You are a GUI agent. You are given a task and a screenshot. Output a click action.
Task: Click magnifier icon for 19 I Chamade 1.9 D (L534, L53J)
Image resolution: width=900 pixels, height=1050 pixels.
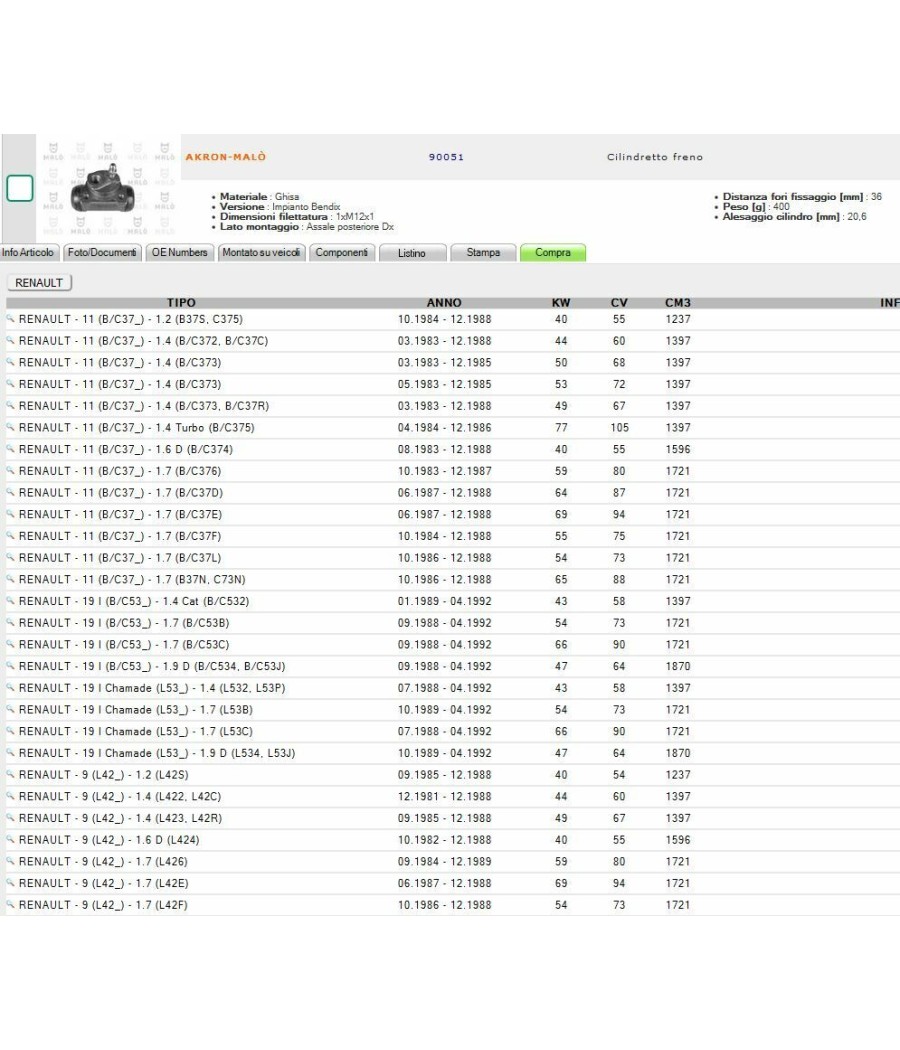point(11,753)
